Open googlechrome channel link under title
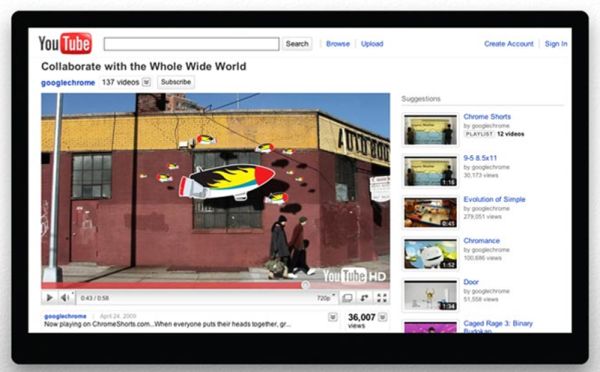The width and height of the screenshot is (600, 372). tap(68, 83)
